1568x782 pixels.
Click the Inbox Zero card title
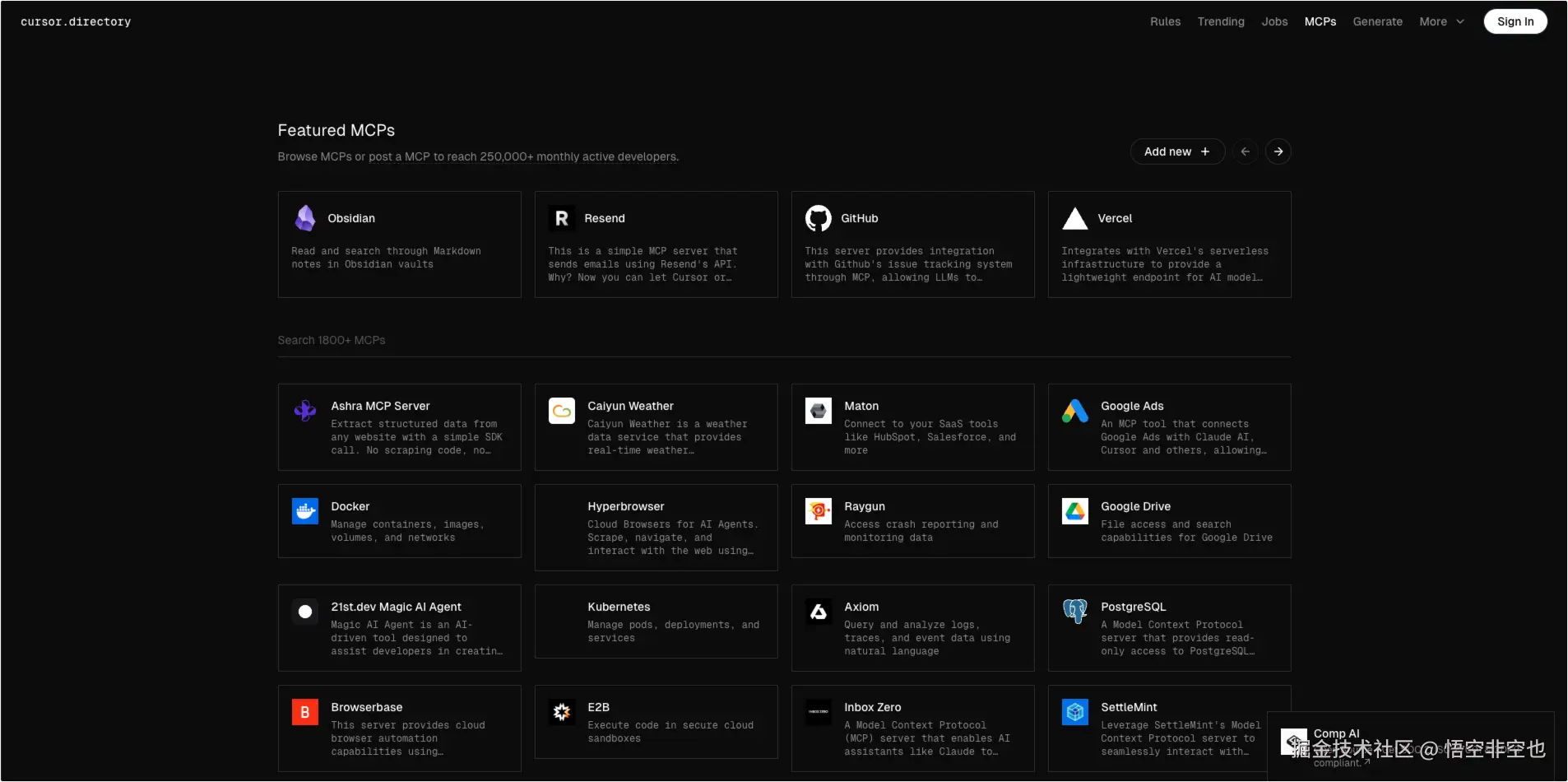873,707
